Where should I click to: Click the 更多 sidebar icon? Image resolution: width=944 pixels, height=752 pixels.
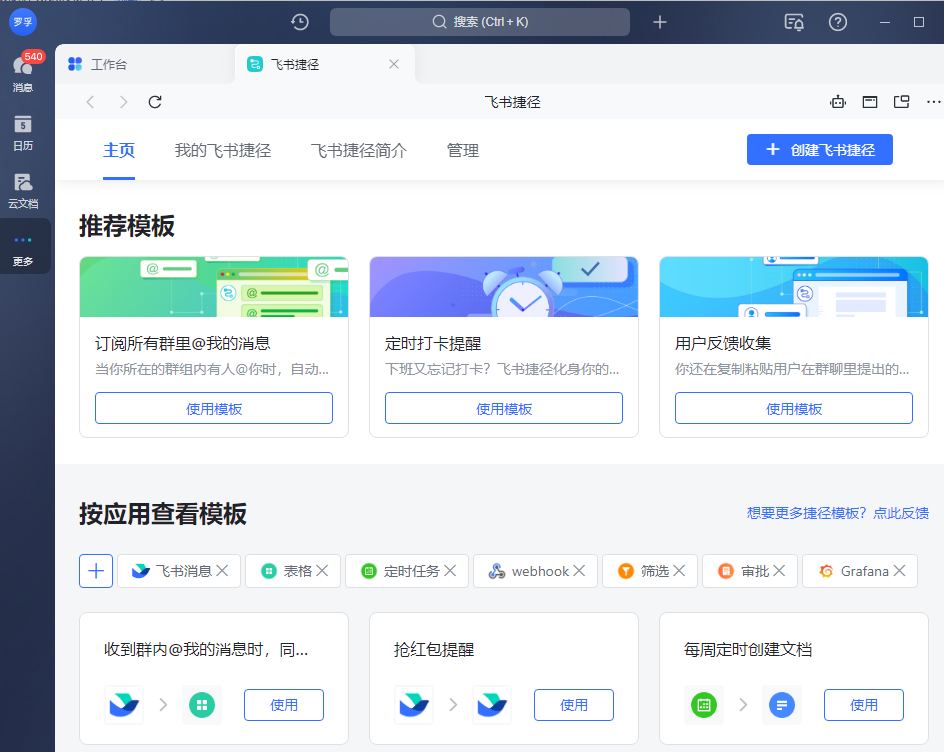pyautogui.click(x=24, y=246)
